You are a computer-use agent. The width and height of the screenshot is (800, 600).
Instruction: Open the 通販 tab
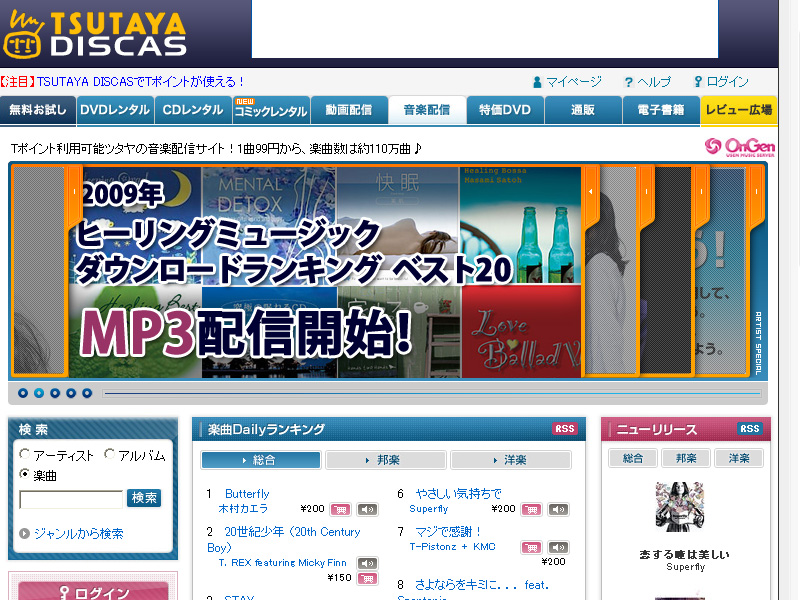pyautogui.click(x=583, y=110)
